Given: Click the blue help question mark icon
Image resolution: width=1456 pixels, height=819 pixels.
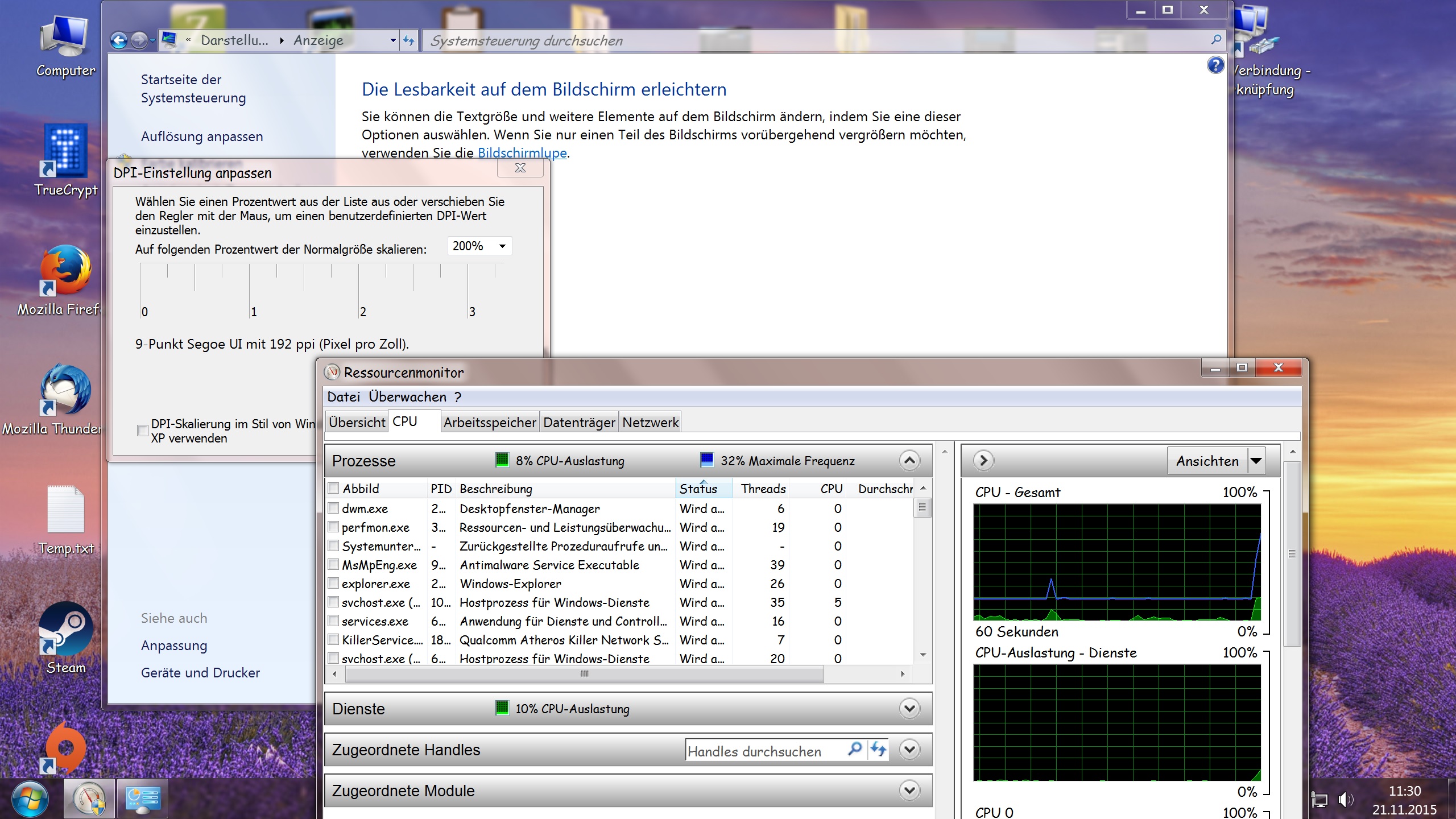Looking at the screenshot, I should [x=1215, y=65].
